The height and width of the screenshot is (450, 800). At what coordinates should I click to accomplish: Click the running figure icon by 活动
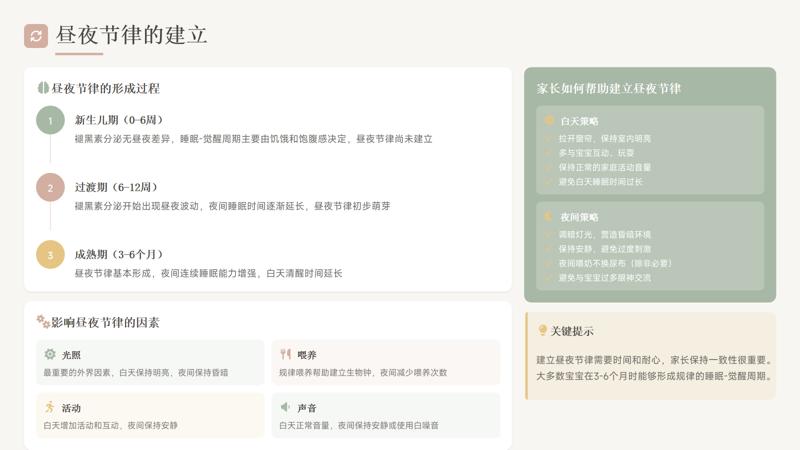(50, 407)
